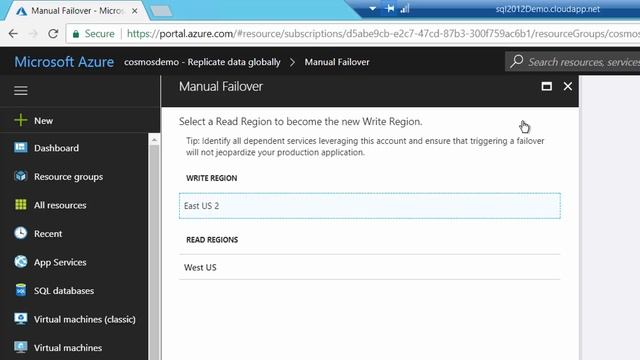Image resolution: width=640 pixels, height=360 pixels.
Task: Open App Services
Action: [60, 262]
